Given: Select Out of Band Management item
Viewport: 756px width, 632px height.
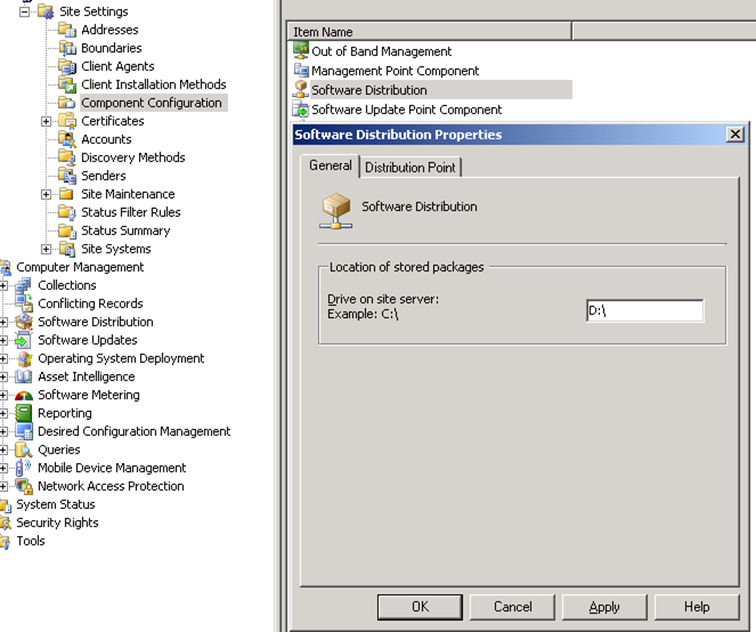Looking at the screenshot, I should tap(381, 51).
